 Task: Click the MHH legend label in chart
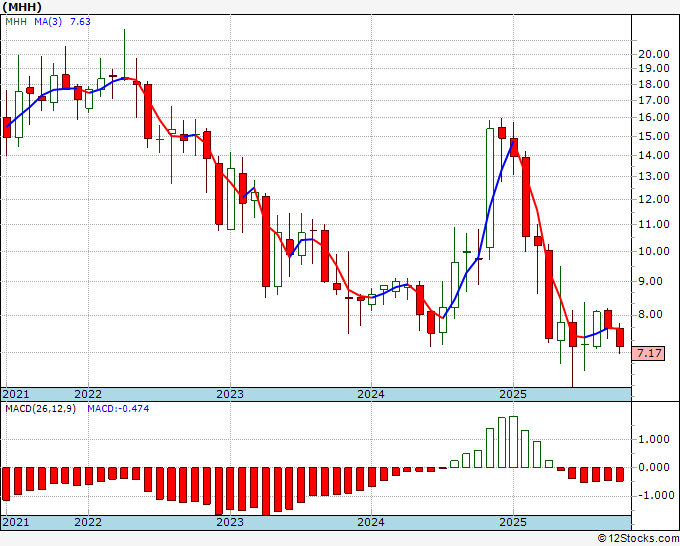coord(16,22)
